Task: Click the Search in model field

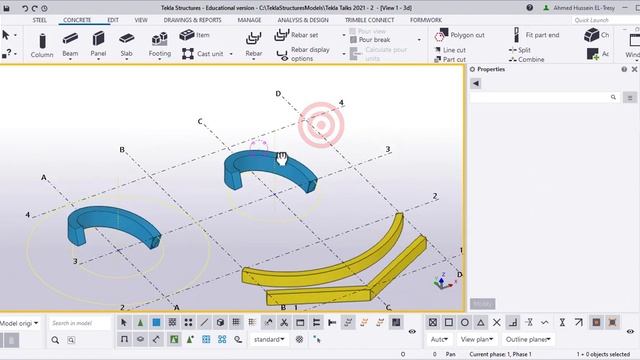Action: point(79,323)
